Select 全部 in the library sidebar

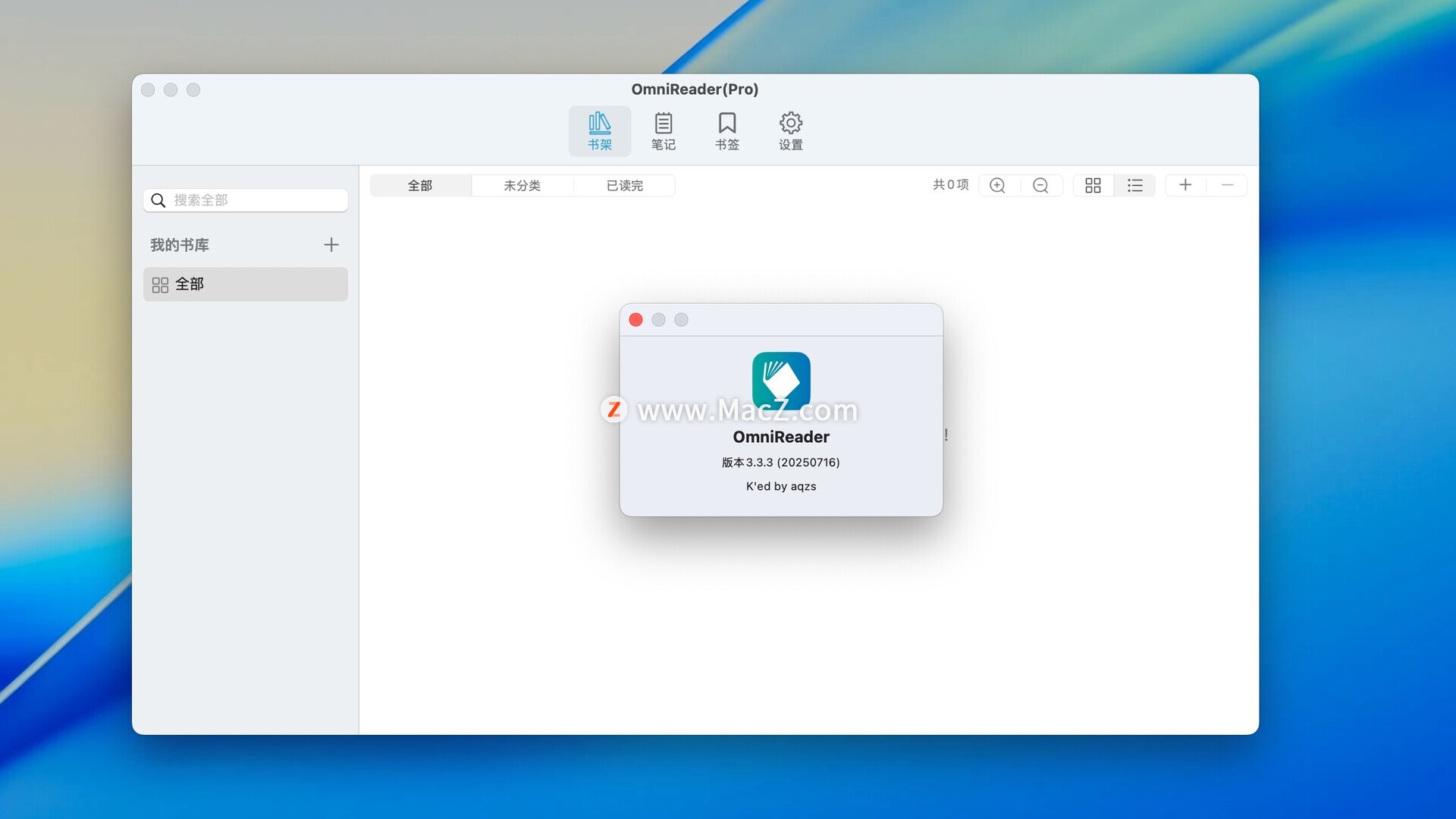coord(245,284)
